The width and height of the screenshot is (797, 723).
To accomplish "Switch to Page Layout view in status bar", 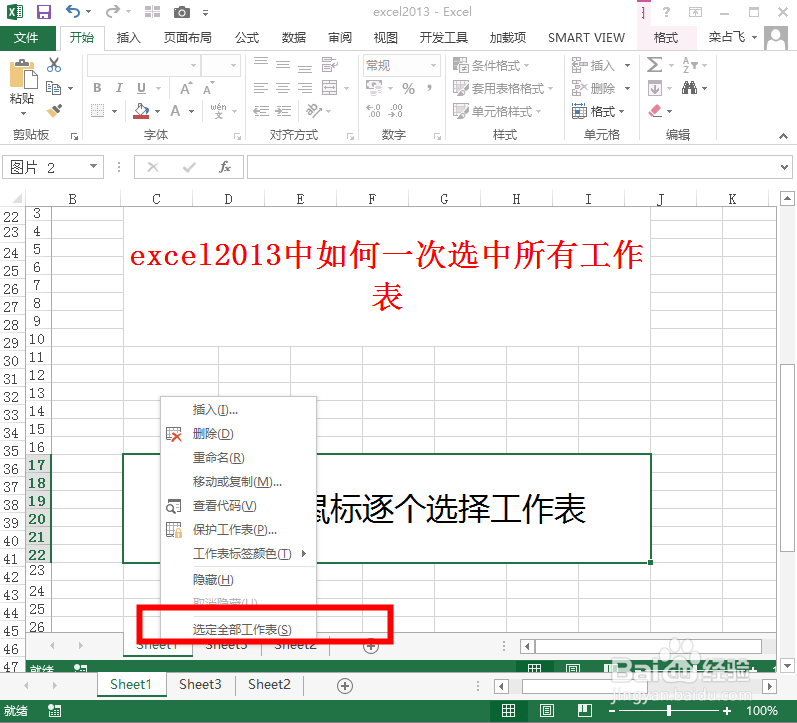I will (547, 711).
